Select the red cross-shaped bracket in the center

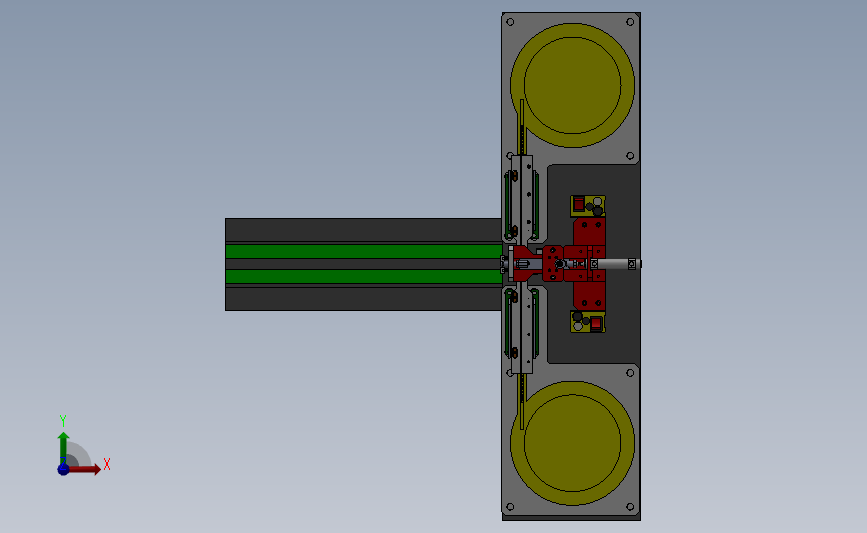coord(588,264)
